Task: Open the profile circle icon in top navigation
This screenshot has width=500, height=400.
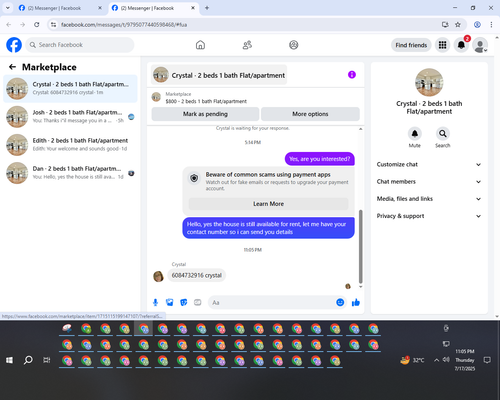Action: coord(294,45)
